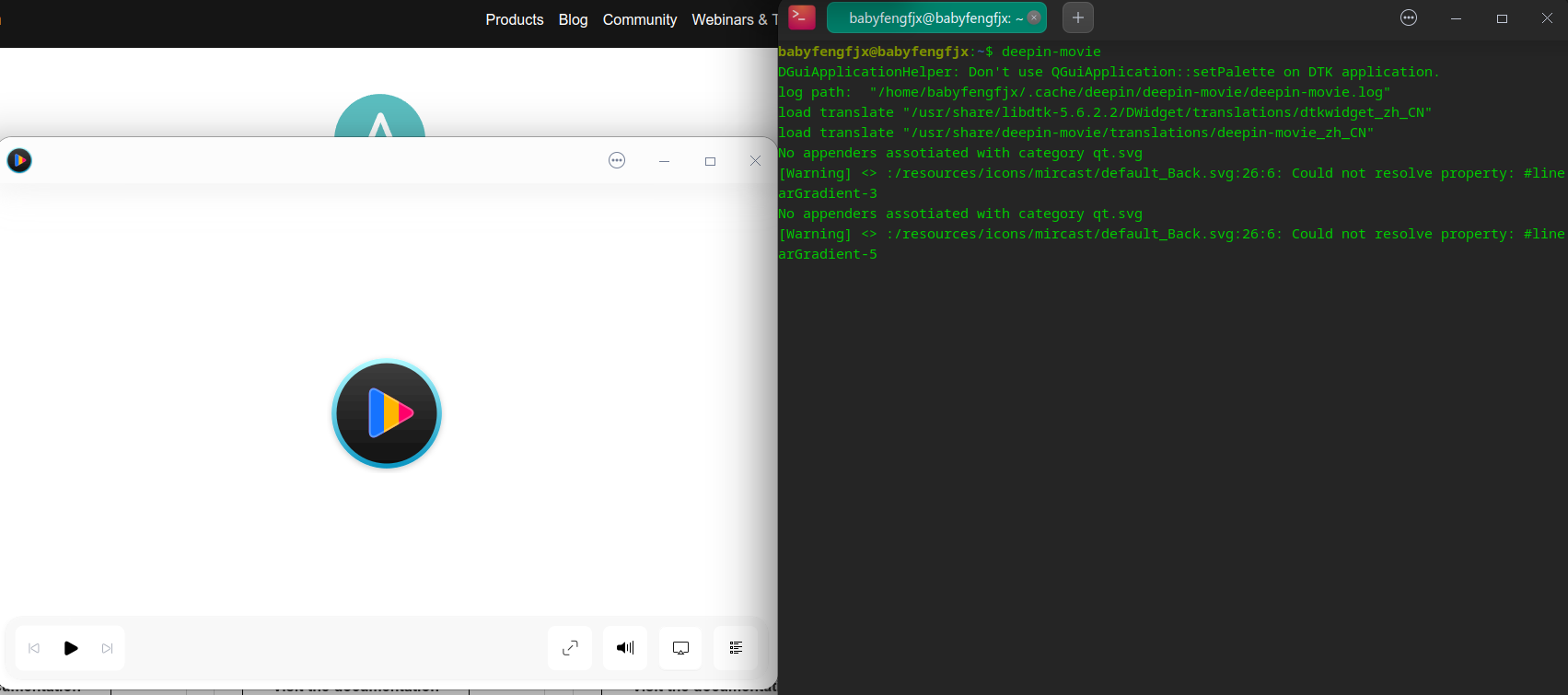Open Community menu on the web page
The height and width of the screenshot is (695, 1568).
(640, 19)
